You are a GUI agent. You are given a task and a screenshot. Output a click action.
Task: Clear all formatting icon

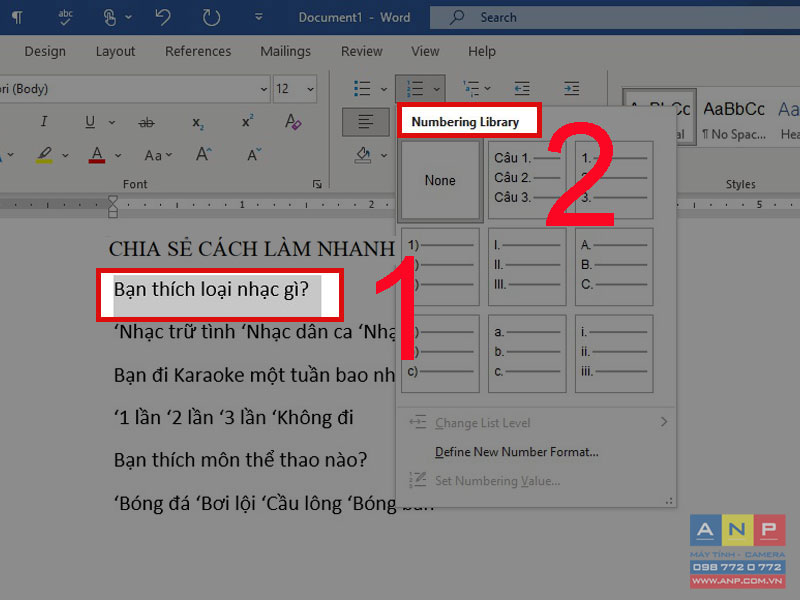(x=293, y=122)
